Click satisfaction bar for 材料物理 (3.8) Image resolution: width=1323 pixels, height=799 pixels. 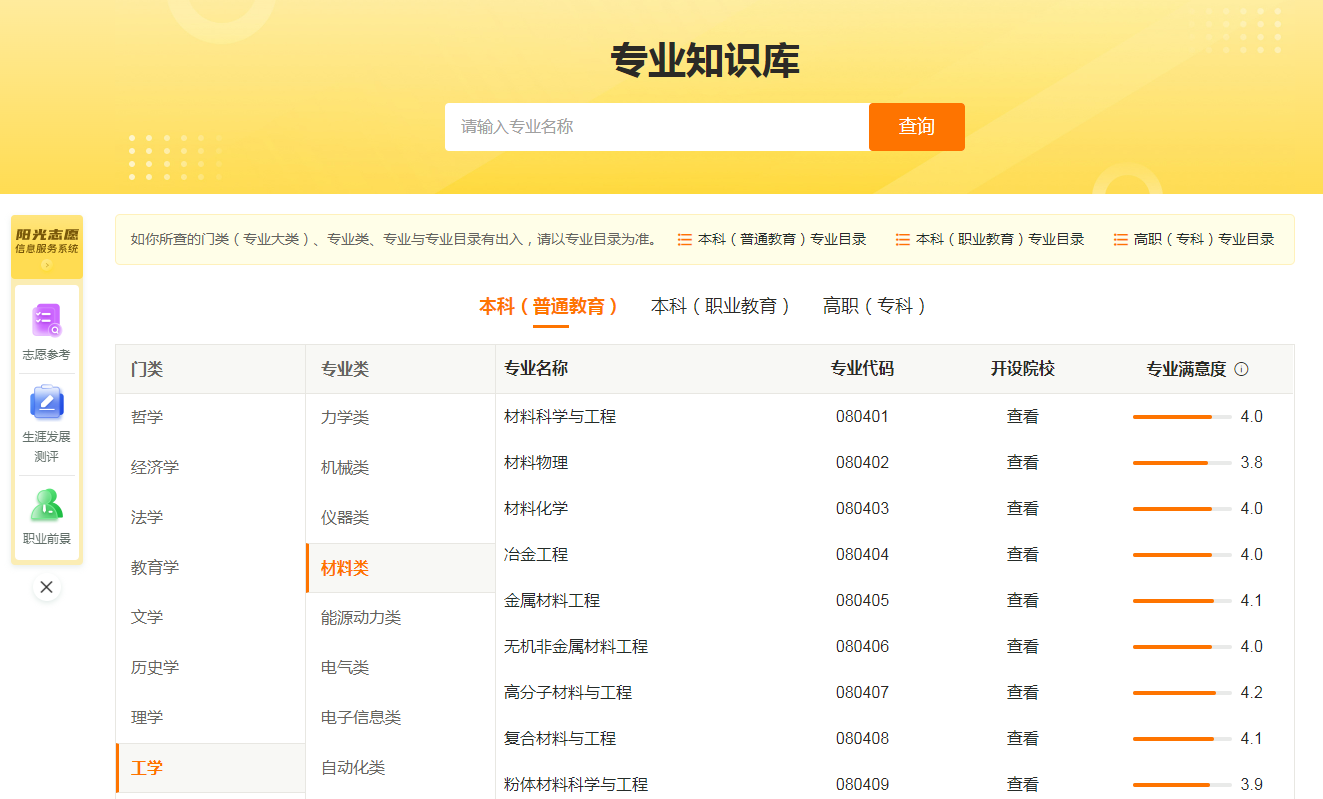(x=1182, y=463)
